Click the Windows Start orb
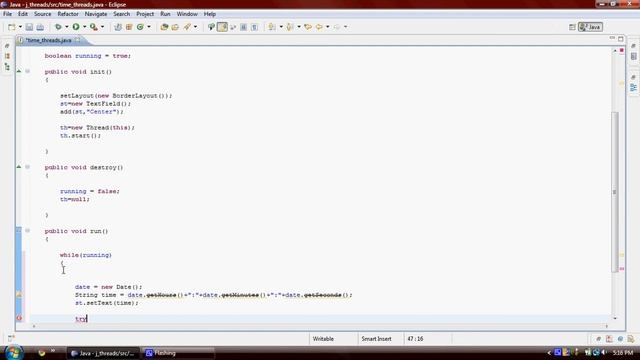The height and width of the screenshot is (360, 640). [13, 352]
